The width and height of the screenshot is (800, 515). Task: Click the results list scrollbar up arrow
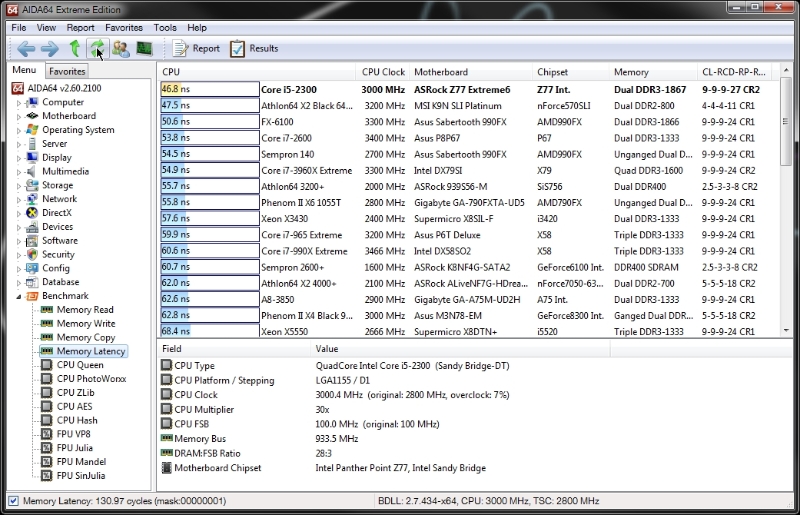coord(786,70)
